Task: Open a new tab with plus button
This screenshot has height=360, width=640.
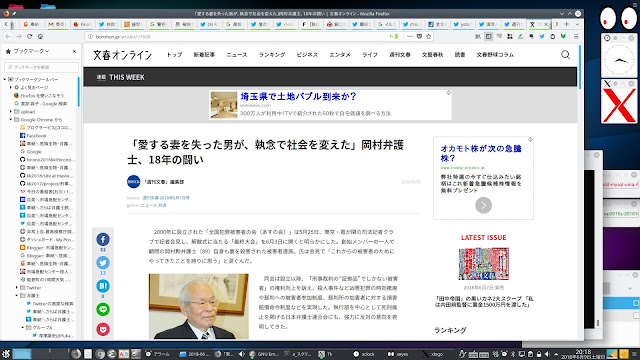Action: (x=567, y=24)
